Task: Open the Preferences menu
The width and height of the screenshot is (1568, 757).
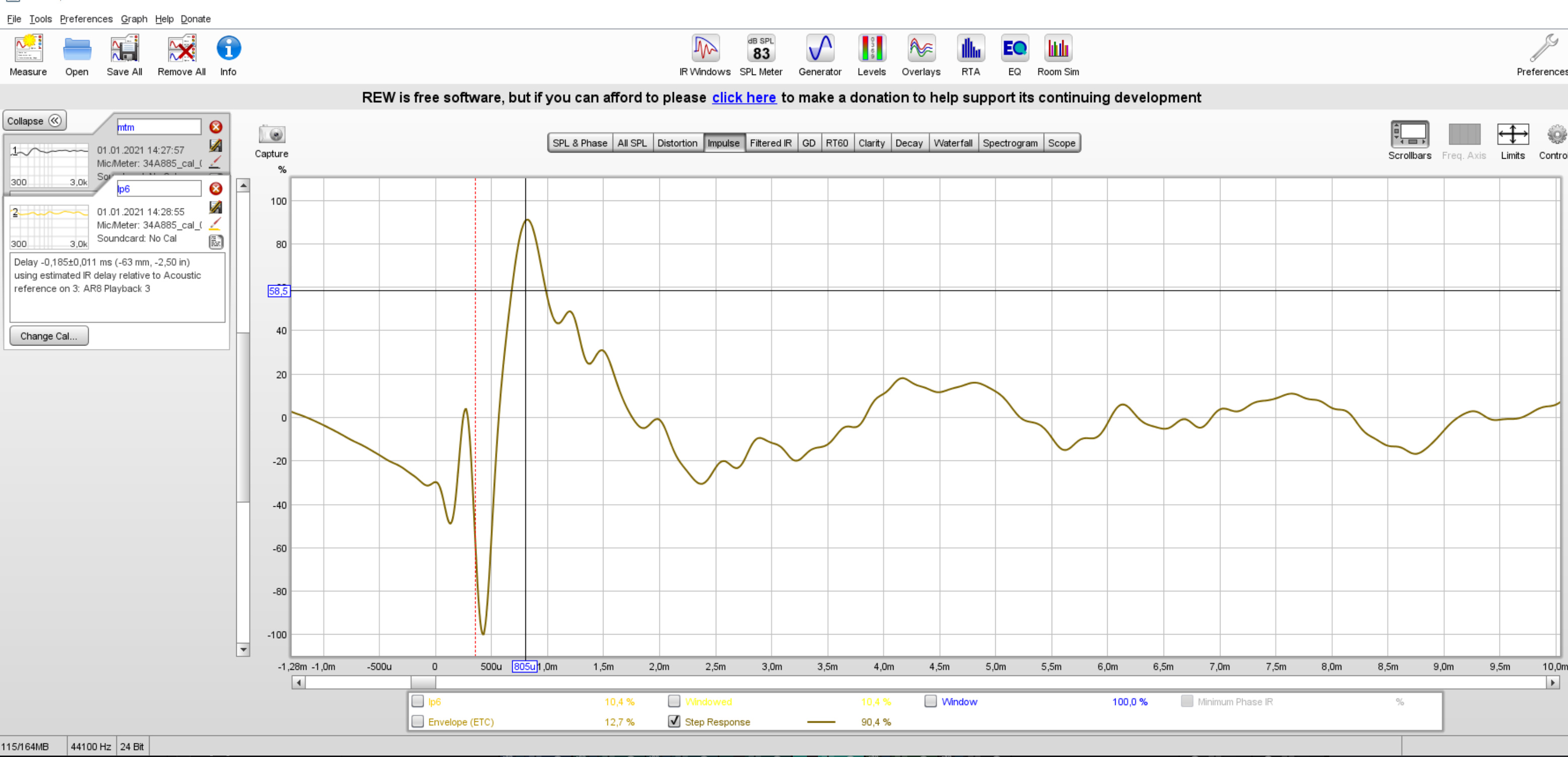Action: (86, 19)
